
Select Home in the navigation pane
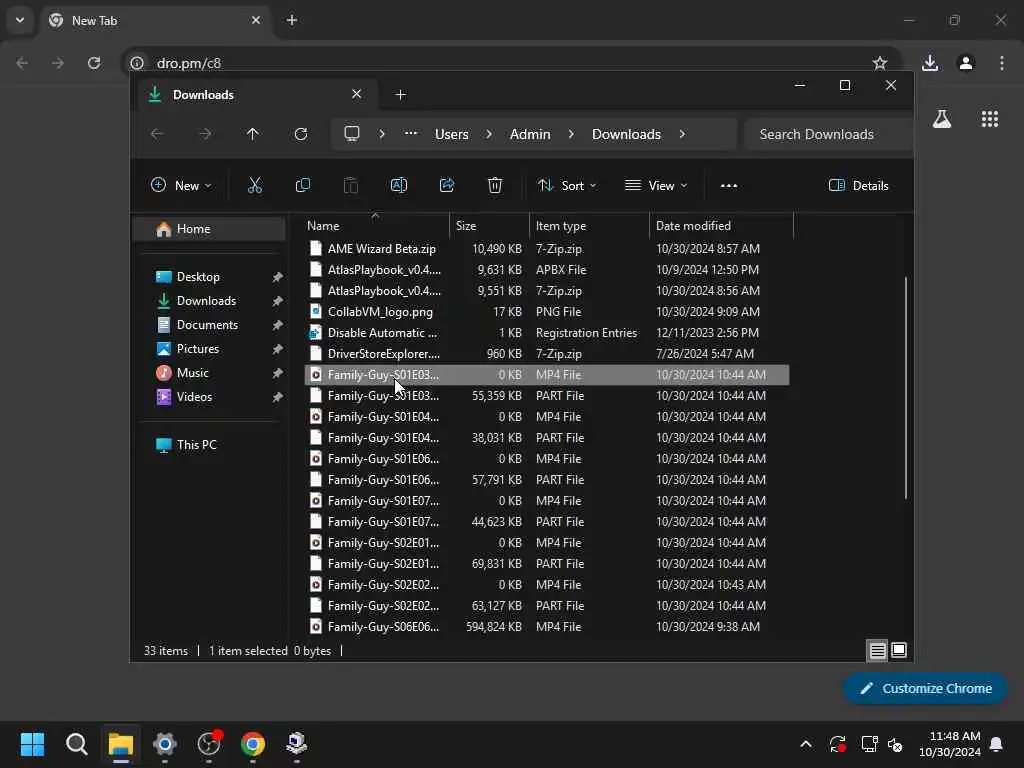tap(209, 229)
